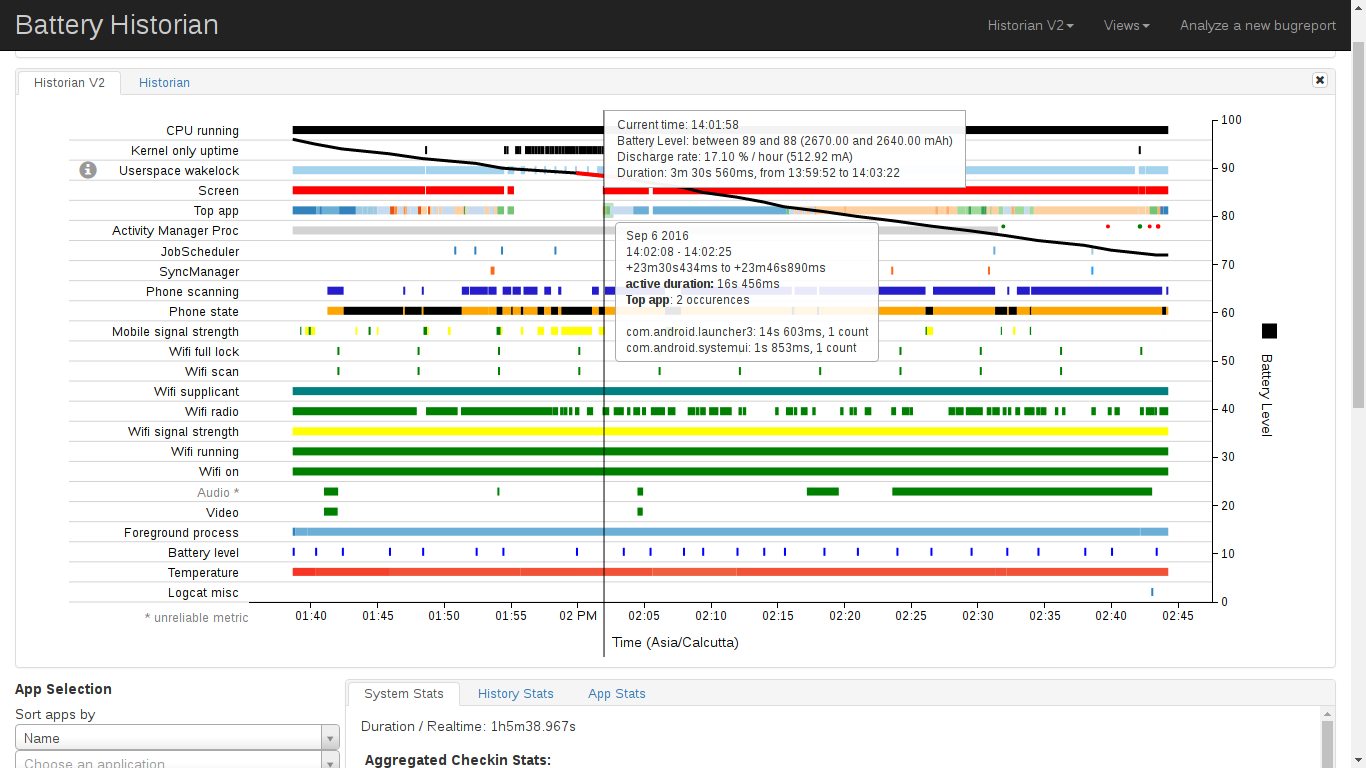The image size is (1366, 768).
Task: Open the Views dropdown menu
Action: point(1127,25)
